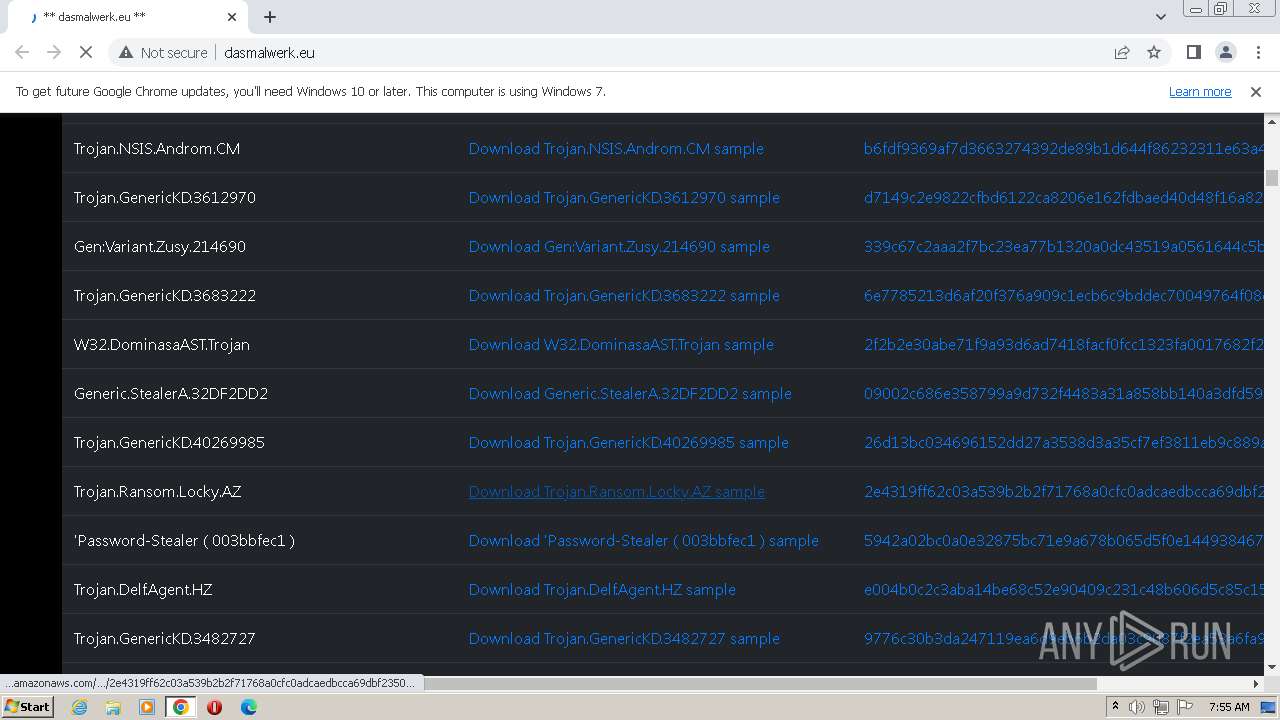Download Trojan.GenericKD.40269985 sample
The image size is (1280, 720).
pyautogui.click(x=629, y=442)
